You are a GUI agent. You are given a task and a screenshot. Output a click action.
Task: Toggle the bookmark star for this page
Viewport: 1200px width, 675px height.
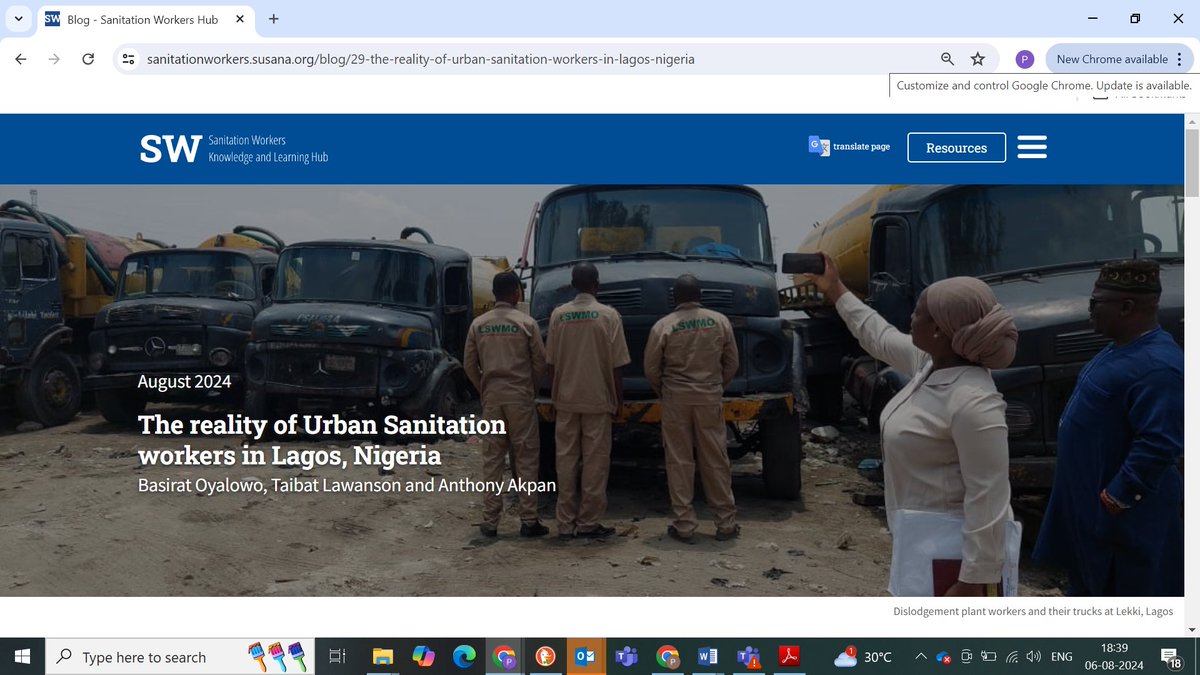click(977, 59)
